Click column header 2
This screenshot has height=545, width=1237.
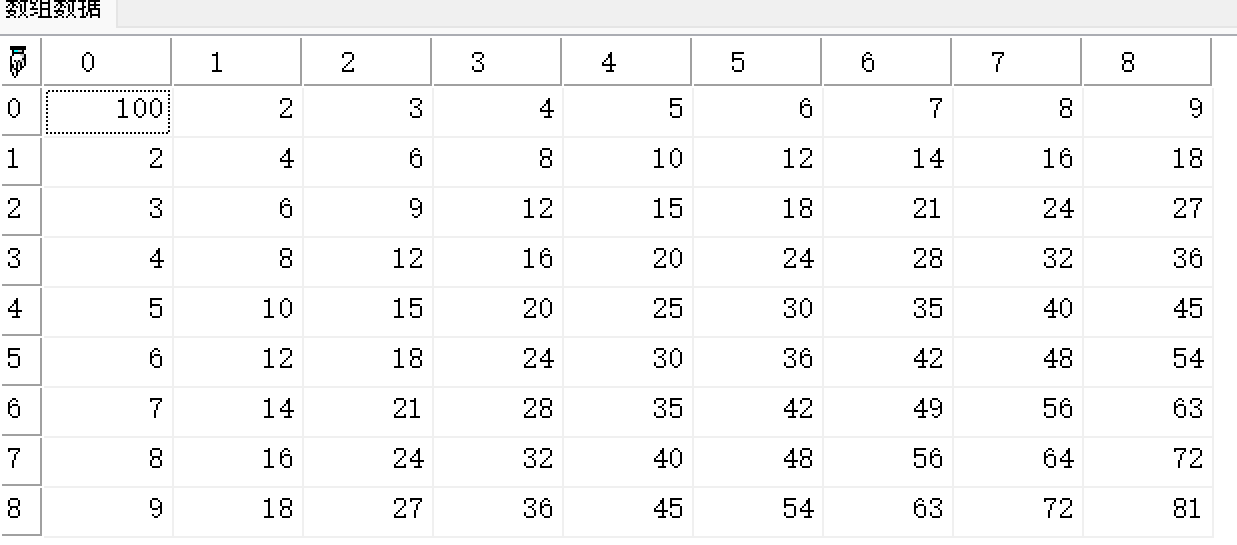coord(367,63)
